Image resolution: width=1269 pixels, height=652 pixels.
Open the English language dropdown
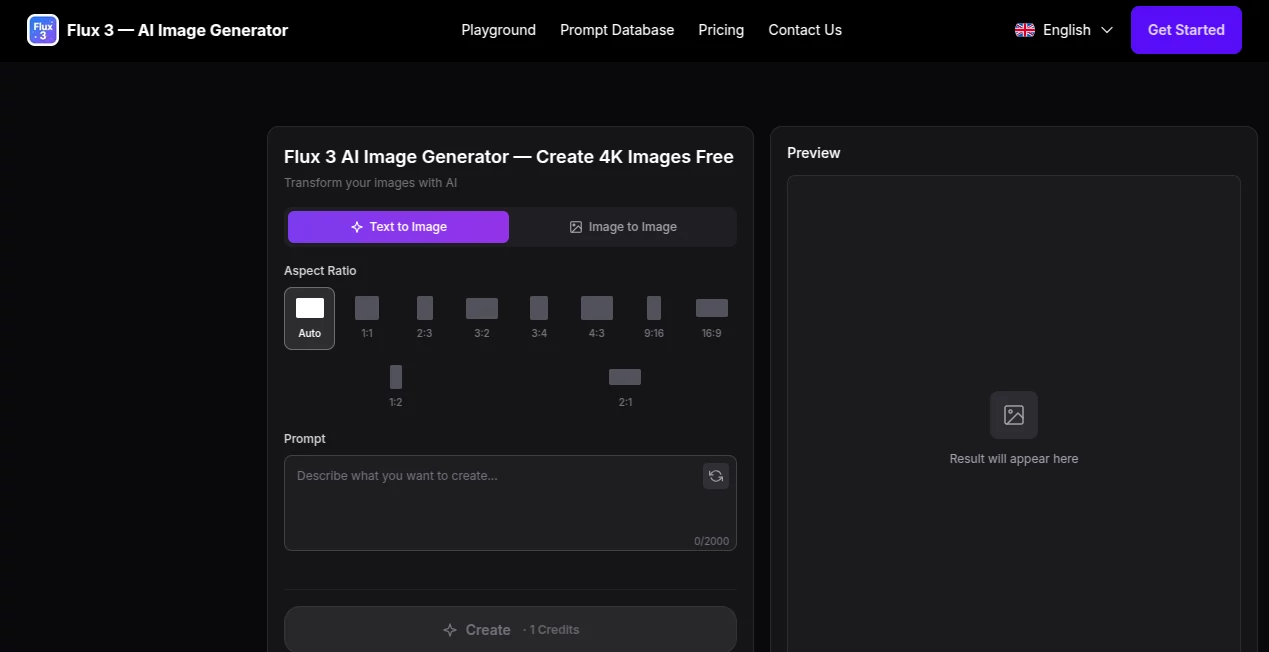(x=1064, y=30)
